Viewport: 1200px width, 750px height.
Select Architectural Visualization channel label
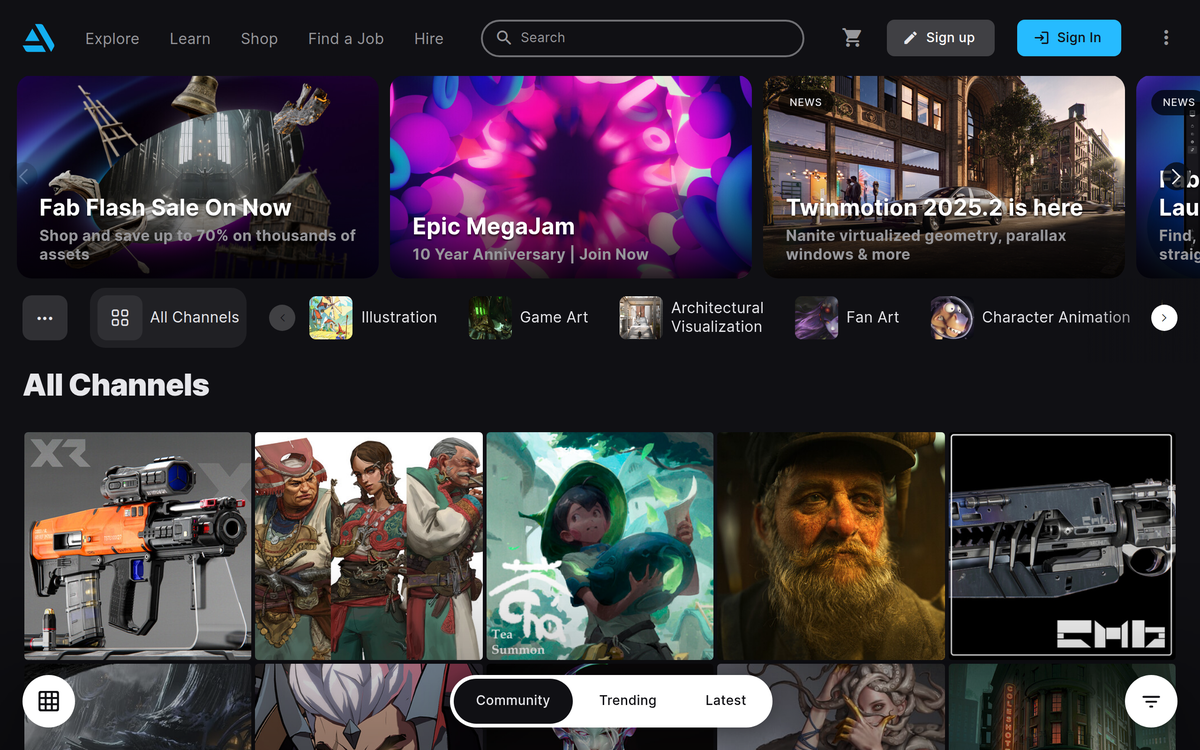[x=717, y=318]
